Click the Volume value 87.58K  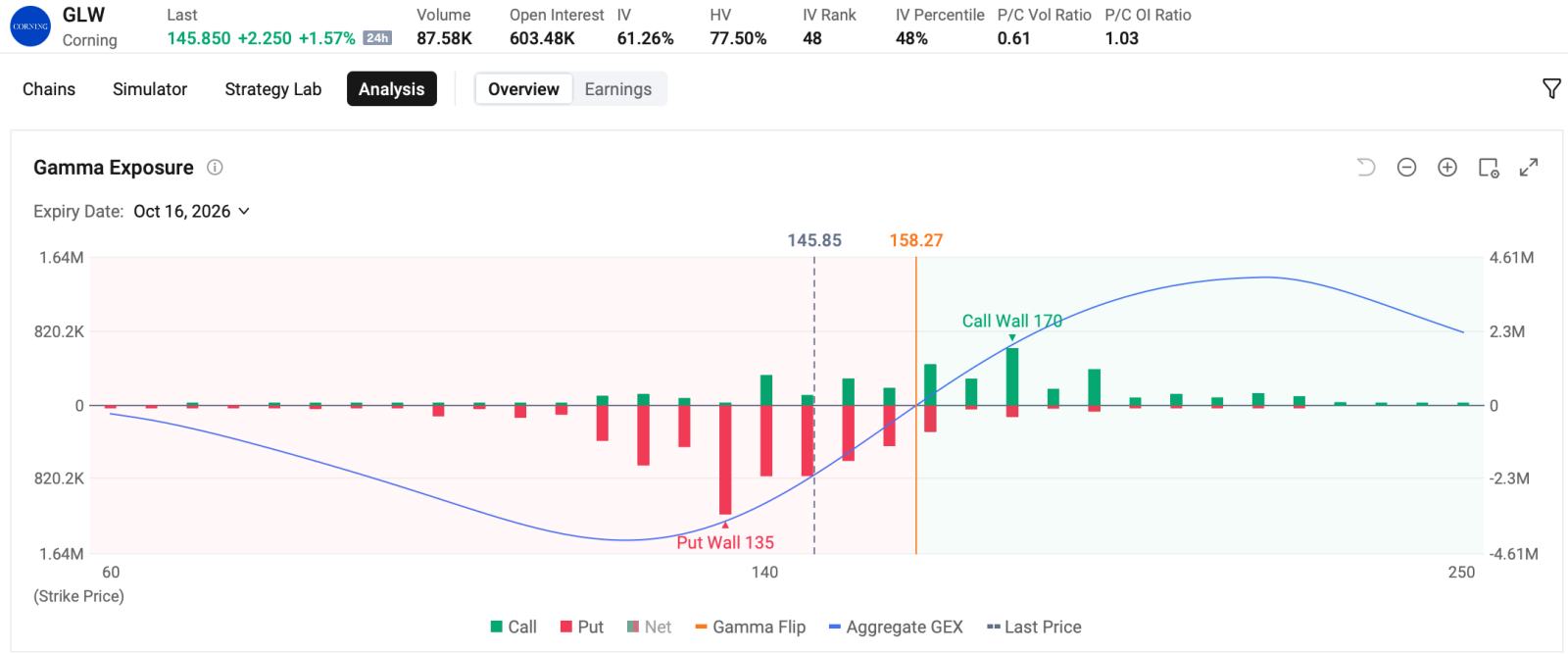click(444, 38)
